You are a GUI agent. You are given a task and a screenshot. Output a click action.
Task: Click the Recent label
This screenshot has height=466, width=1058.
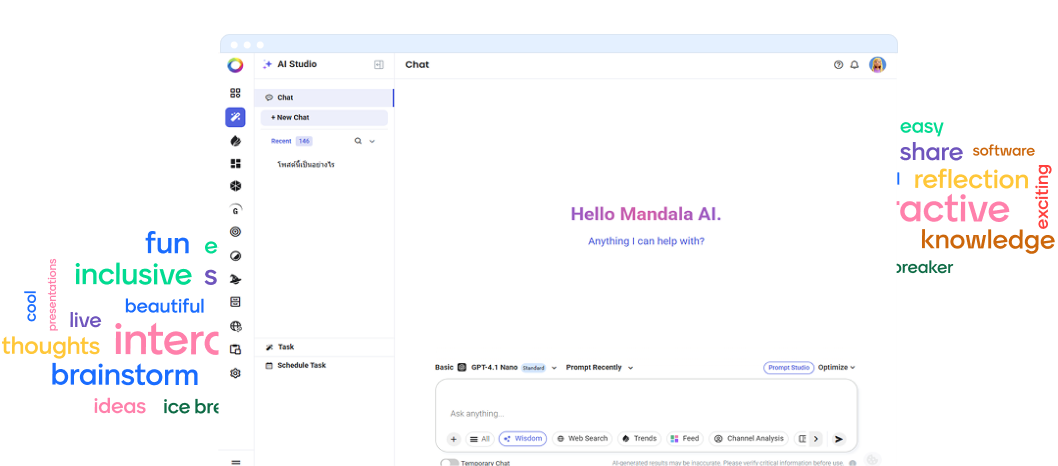pos(281,141)
